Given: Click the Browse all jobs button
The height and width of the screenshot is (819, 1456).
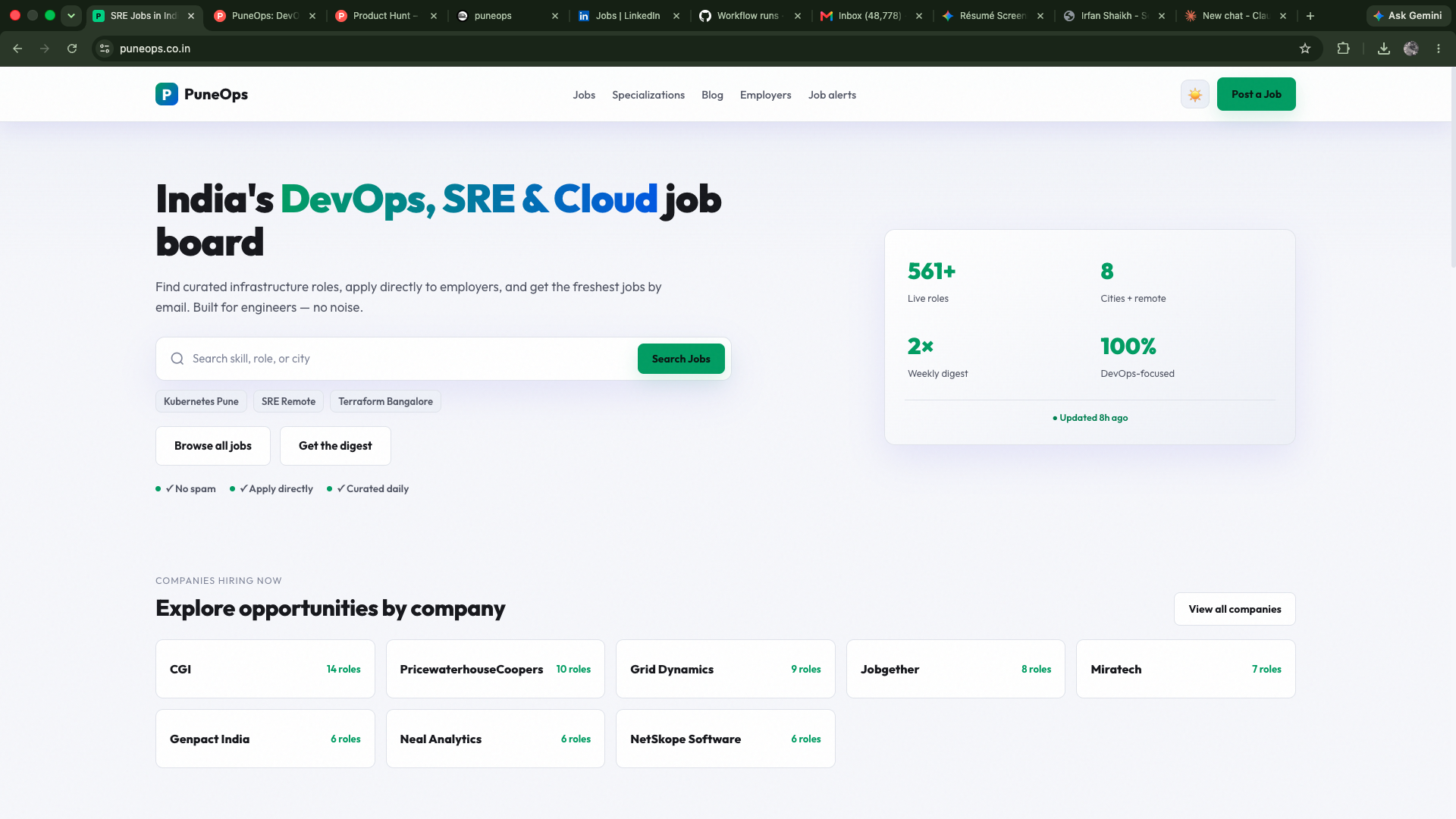Looking at the screenshot, I should pyautogui.click(x=213, y=446).
